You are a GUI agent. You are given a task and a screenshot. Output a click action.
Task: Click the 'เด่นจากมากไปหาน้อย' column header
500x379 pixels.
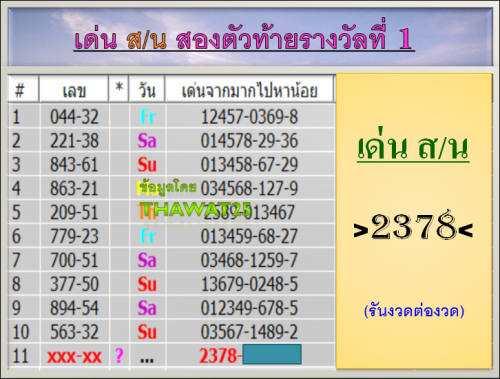point(249,89)
